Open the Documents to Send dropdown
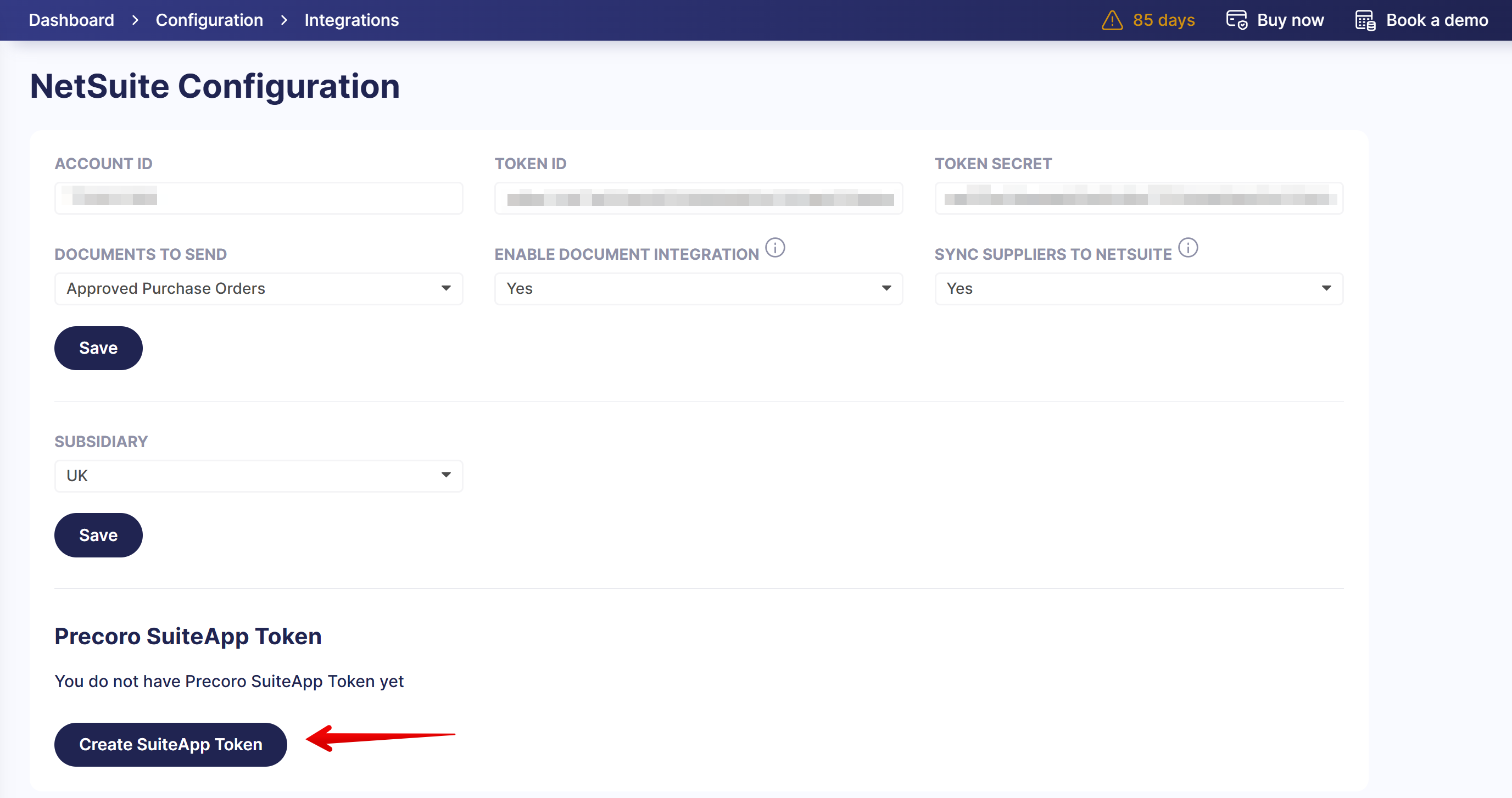This screenshot has width=1512, height=798. 259,289
